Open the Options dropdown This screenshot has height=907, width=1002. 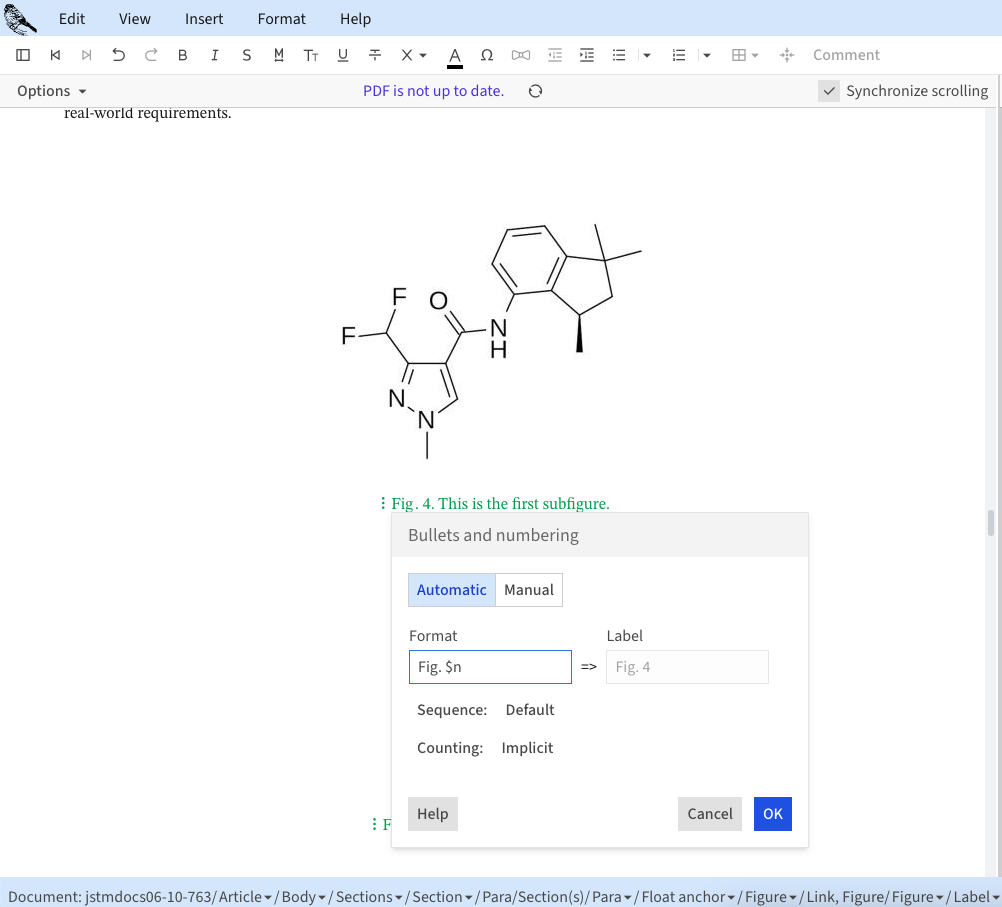click(x=52, y=91)
